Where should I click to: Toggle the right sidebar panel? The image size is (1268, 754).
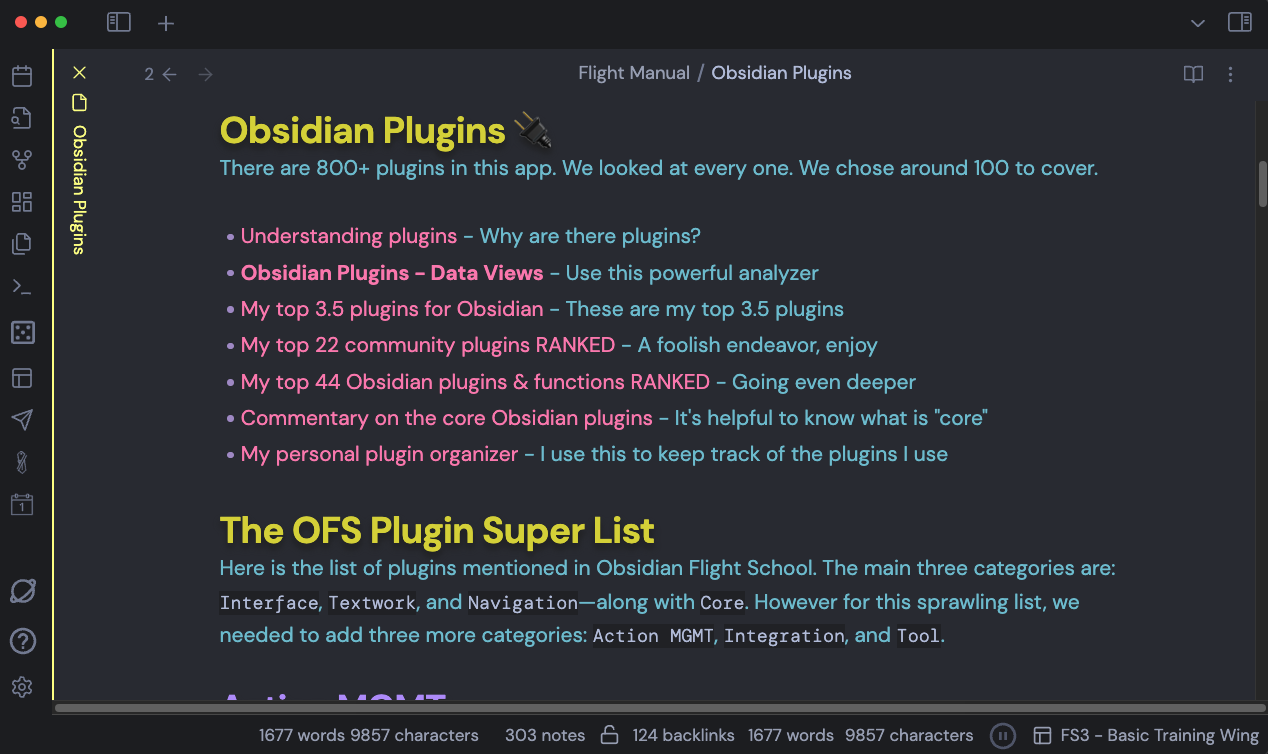point(1240,21)
